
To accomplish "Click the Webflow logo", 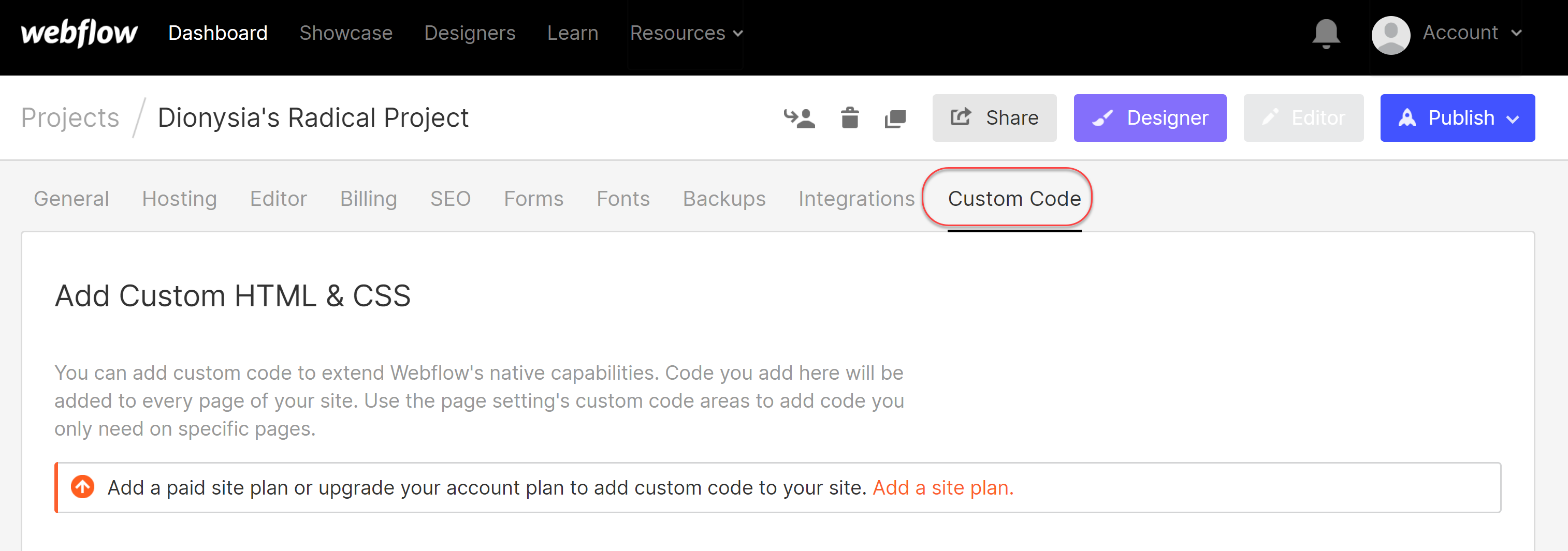I will (79, 33).
